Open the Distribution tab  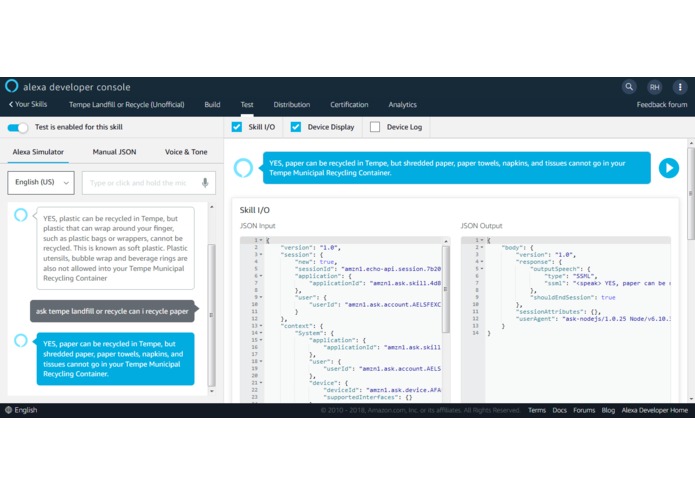point(292,105)
